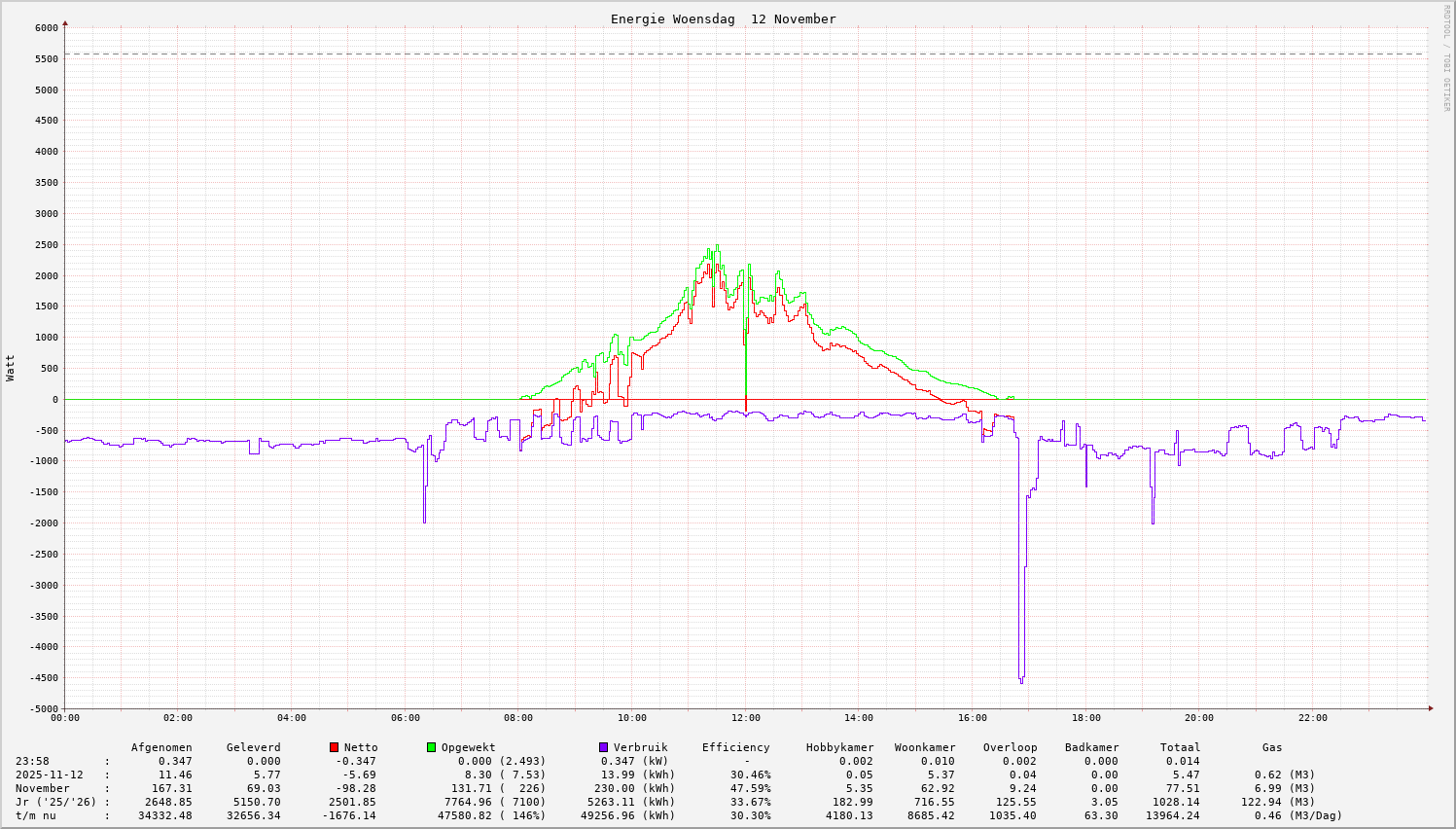The height and width of the screenshot is (829, 1456).
Task: Click the Gas column header
Action: point(1272,747)
